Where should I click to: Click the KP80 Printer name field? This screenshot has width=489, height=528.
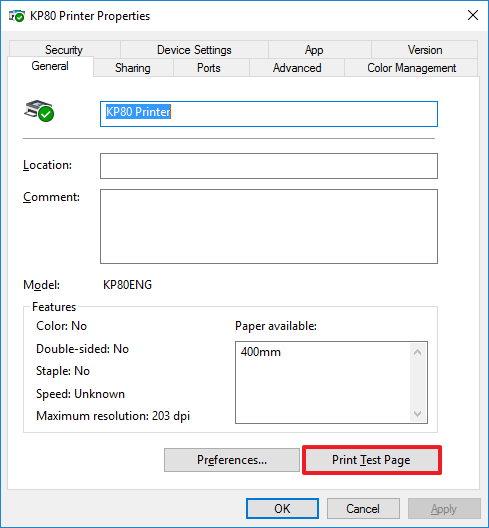269,114
